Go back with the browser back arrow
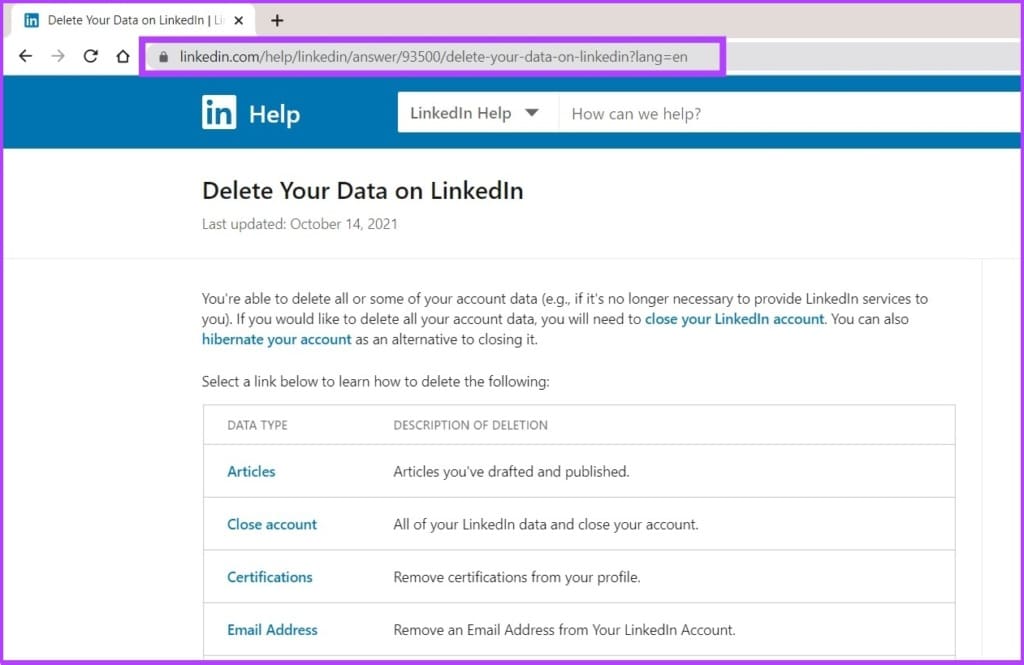The width and height of the screenshot is (1024, 665). [25, 56]
